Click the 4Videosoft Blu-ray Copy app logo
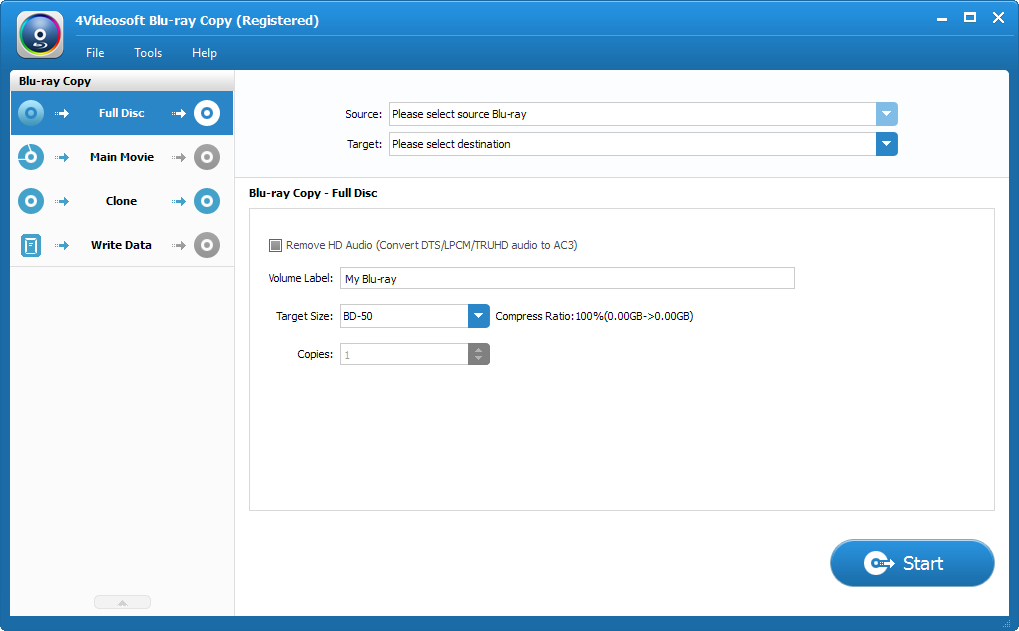Image resolution: width=1019 pixels, height=631 pixels. click(x=40, y=35)
